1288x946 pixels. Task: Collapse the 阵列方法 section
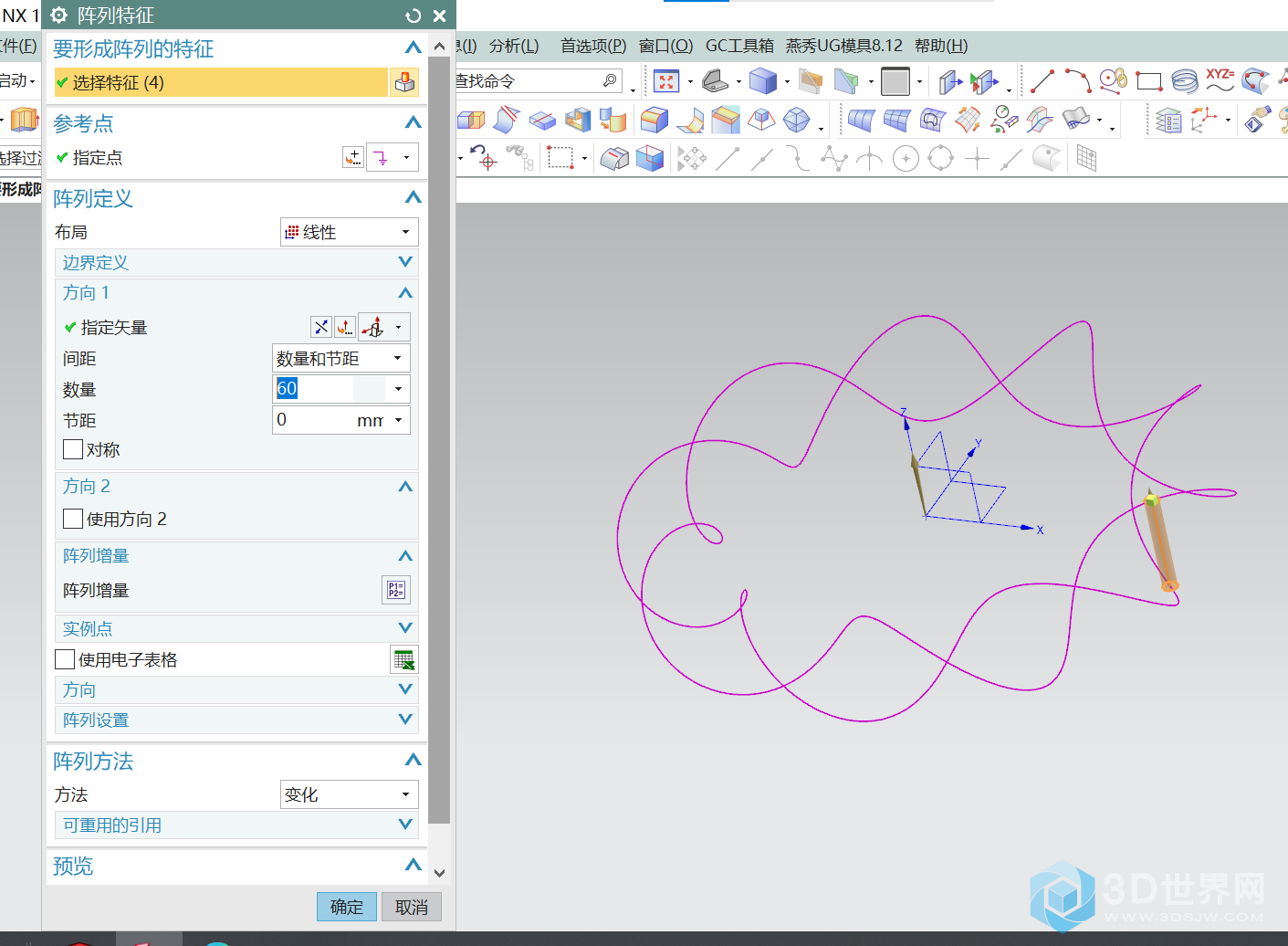[x=413, y=760]
